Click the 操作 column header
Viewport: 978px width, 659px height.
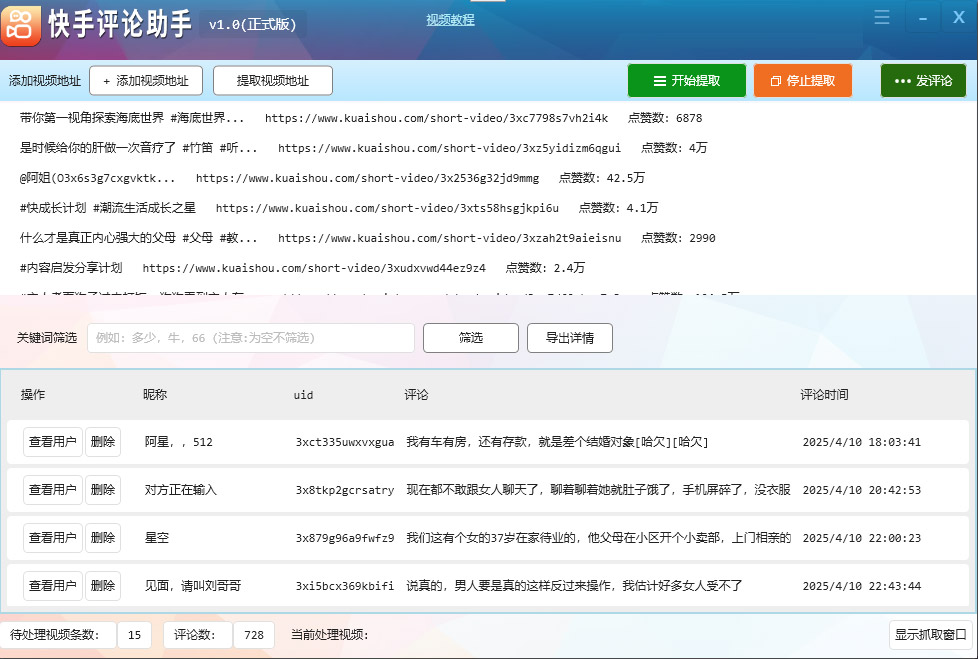[32, 395]
